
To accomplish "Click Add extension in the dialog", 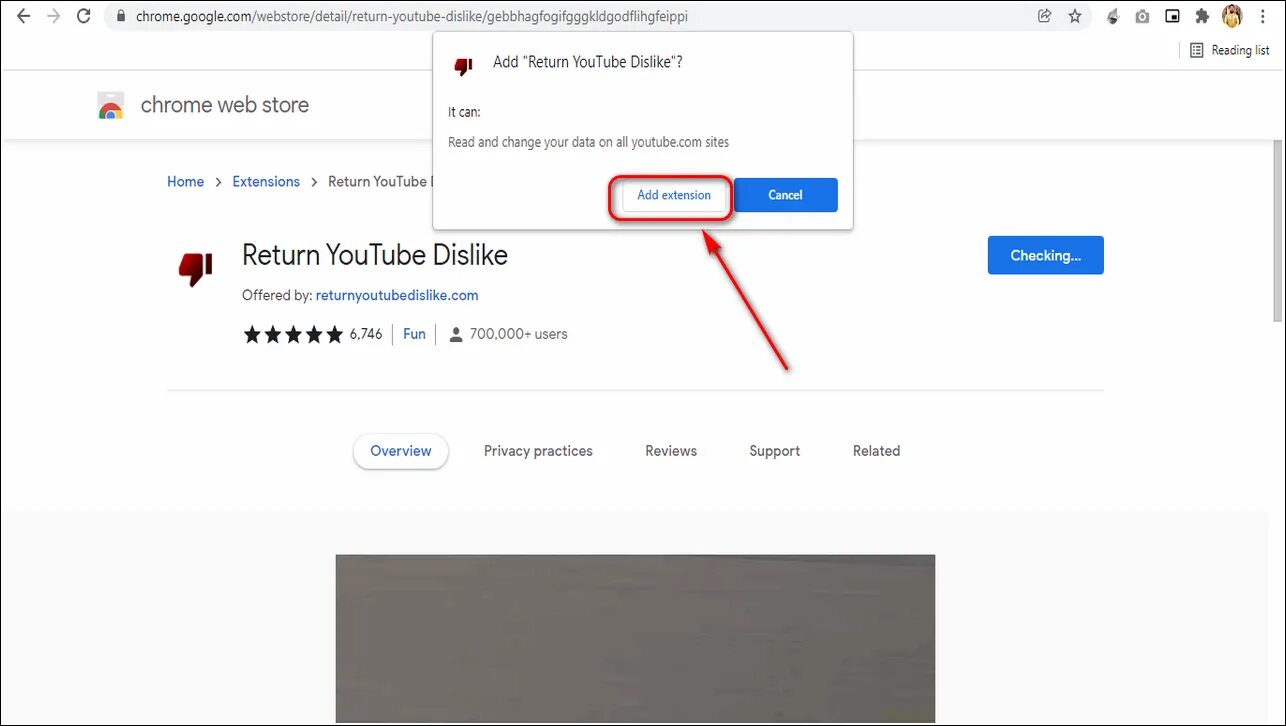I will [x=674, y=195].
